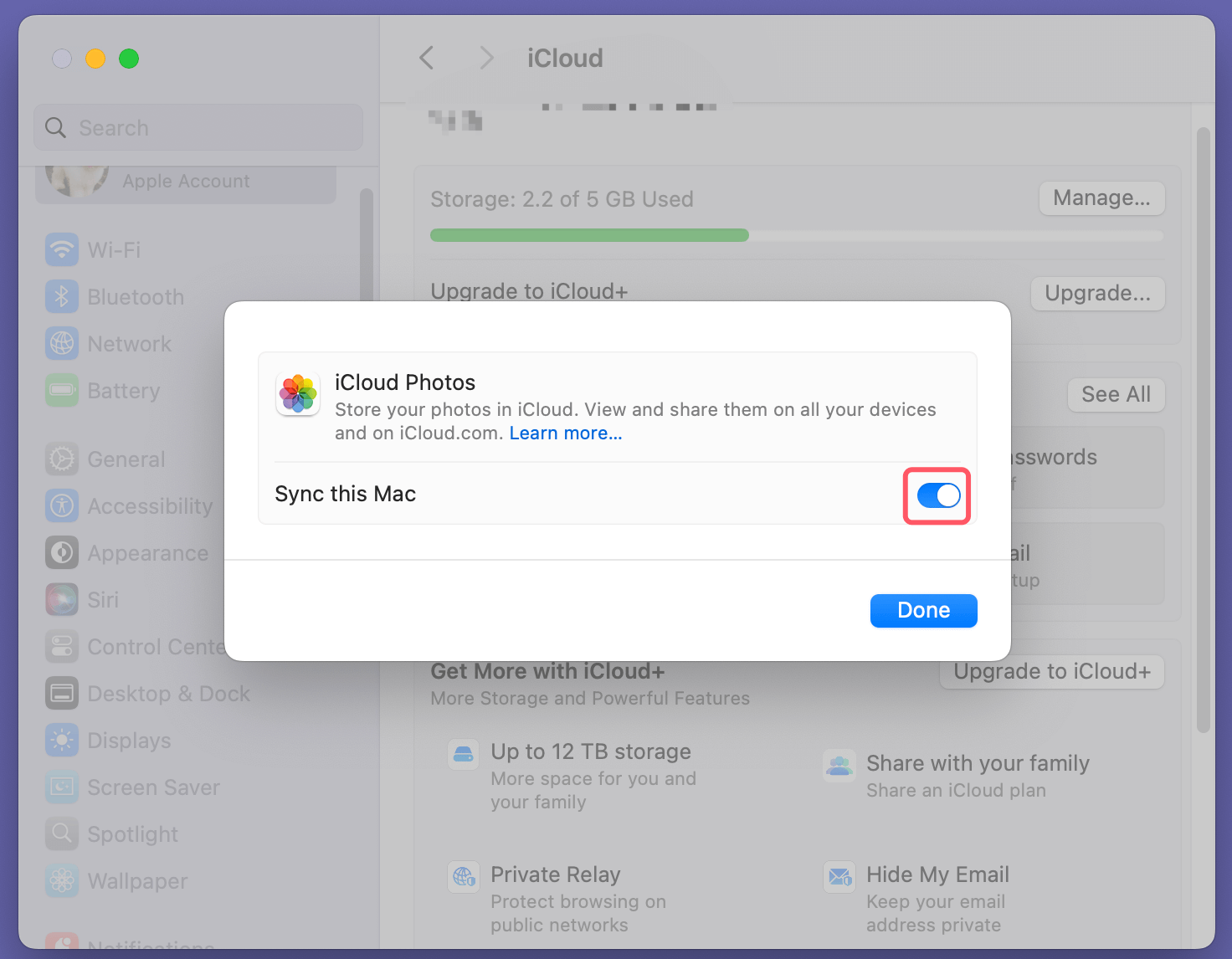The image size is (1232, 959).
Task: Select Siri settings in the sidebar
Action: (x=103, y=599)
